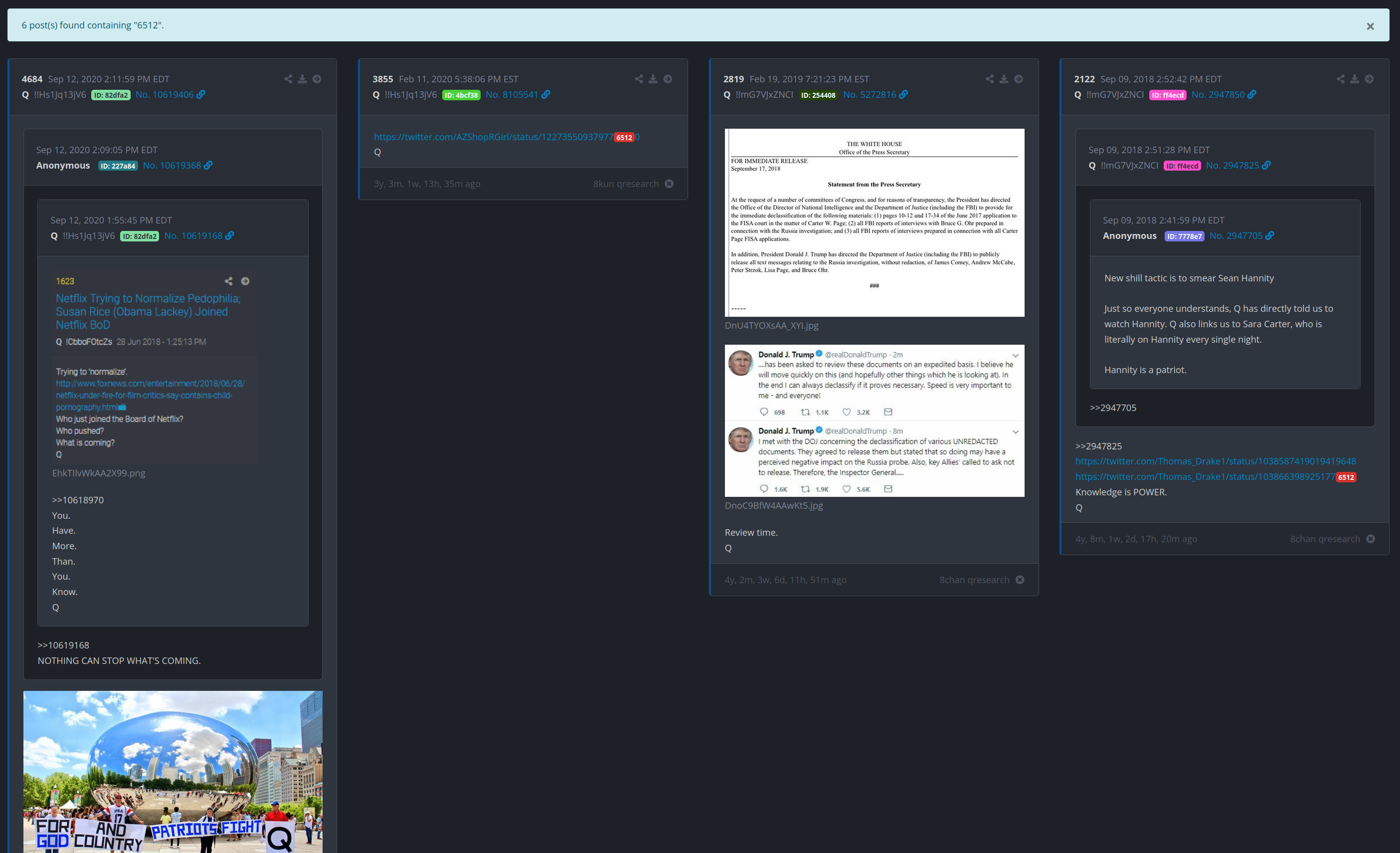Download post 2819 via download icon
This screenshot has height=853, width=1400.
(x=1004, y=79)
